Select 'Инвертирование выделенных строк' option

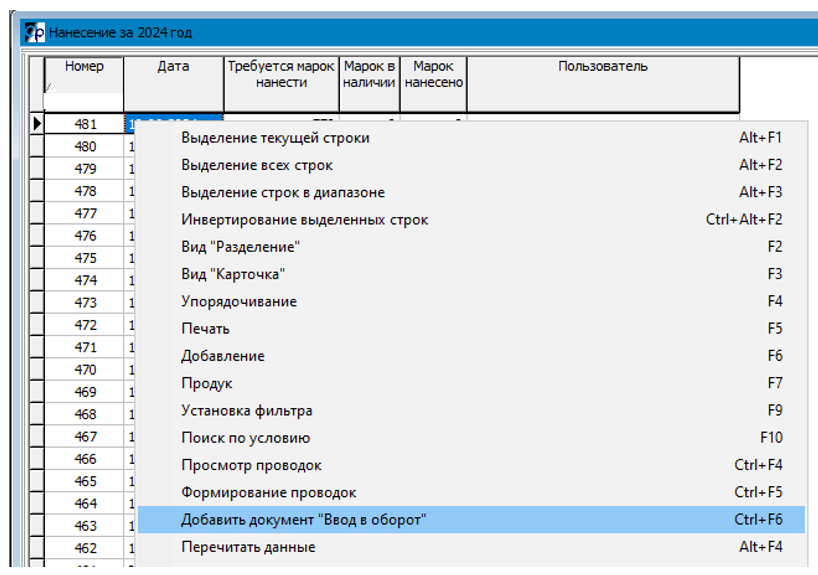(x=304, y=219)
